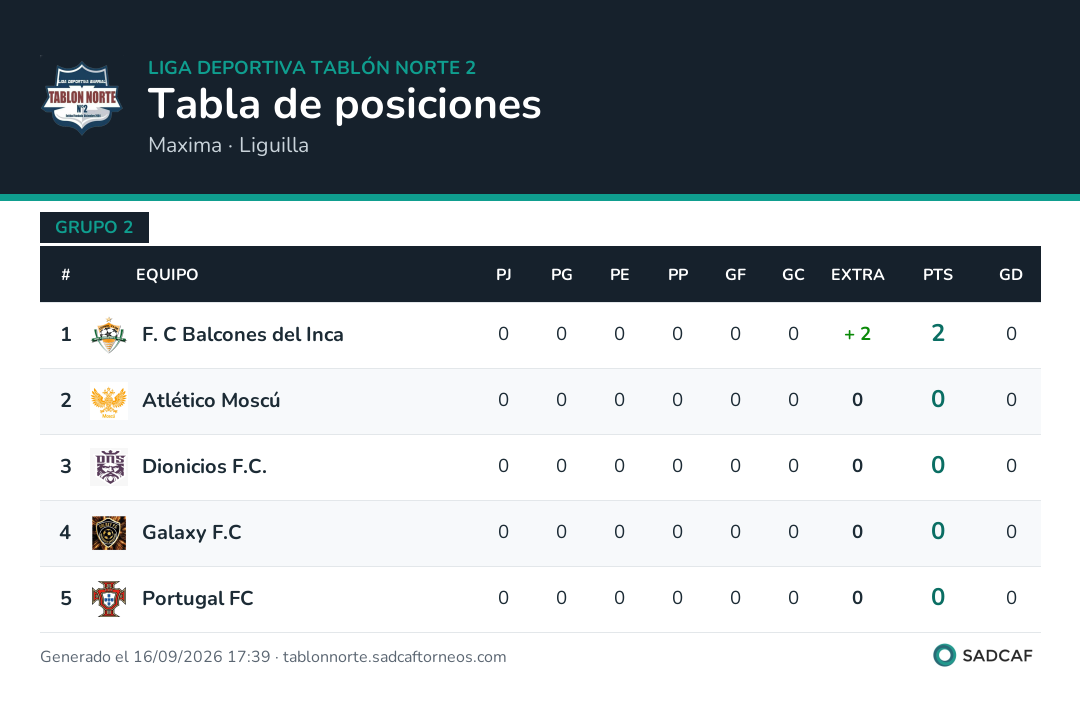Click the Galaxy F.C black shield crest

[109, 532]
